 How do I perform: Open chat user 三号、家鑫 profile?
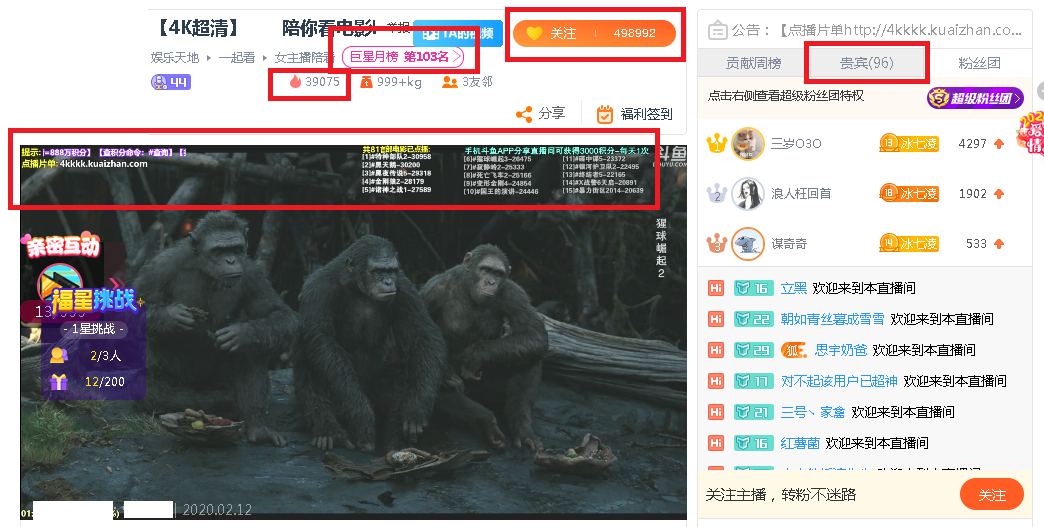pyautogui.click(x=813, y=412)
